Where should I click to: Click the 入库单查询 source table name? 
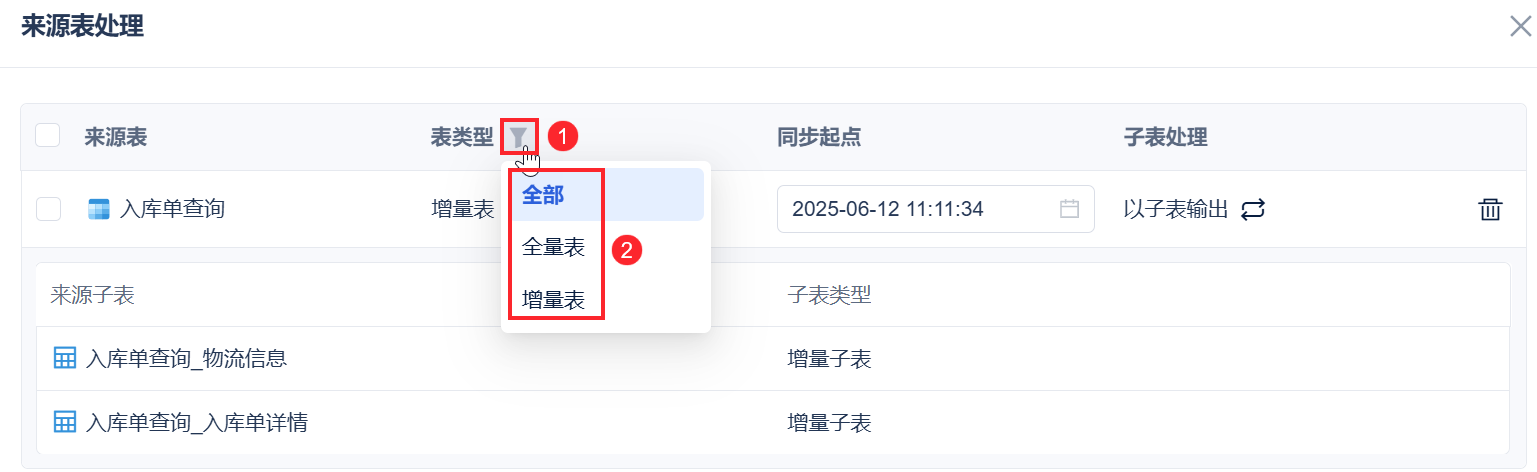click(172, 209)
